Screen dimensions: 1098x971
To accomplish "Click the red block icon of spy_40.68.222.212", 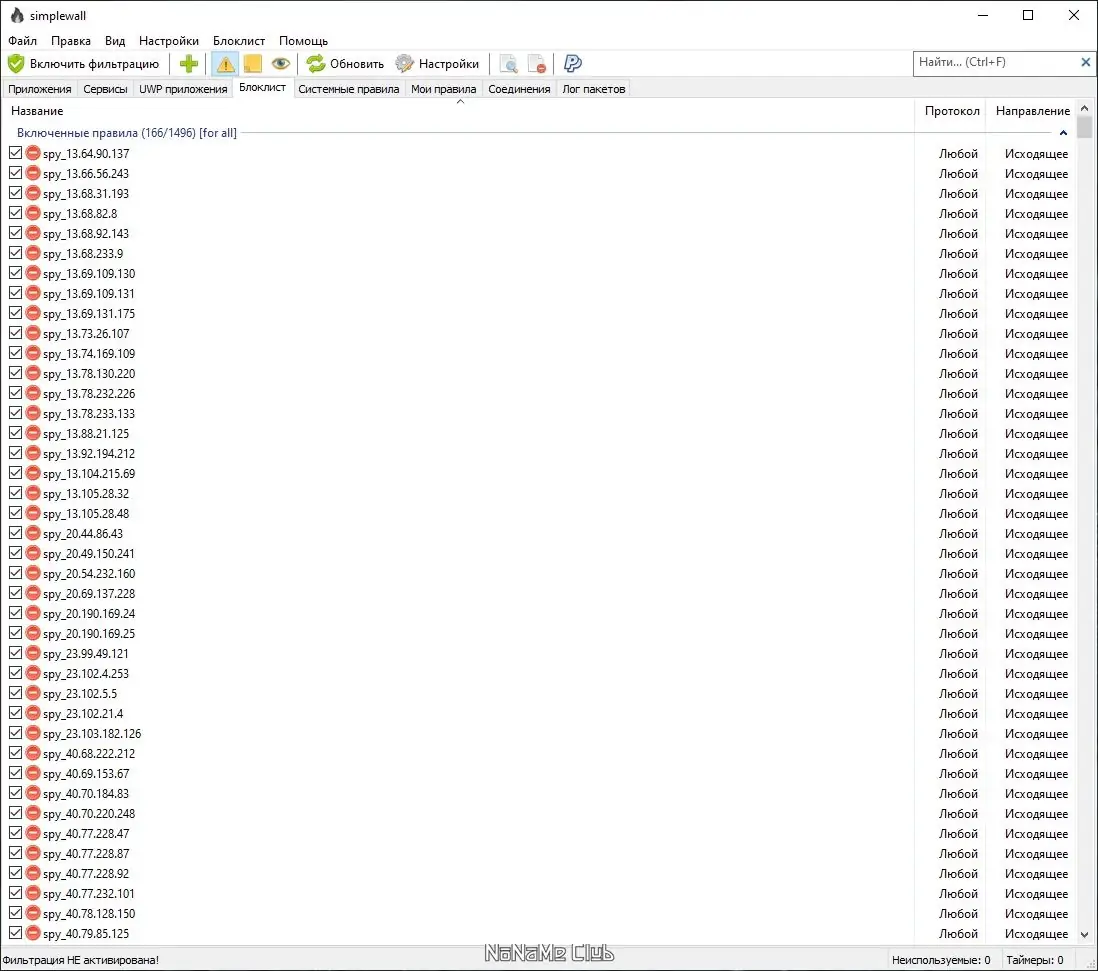I will pyautogui.click(x=33, y=753).
